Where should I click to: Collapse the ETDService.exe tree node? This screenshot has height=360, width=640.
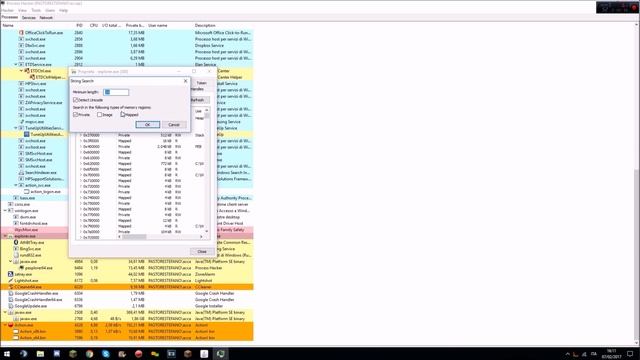[x=16, y=64]
